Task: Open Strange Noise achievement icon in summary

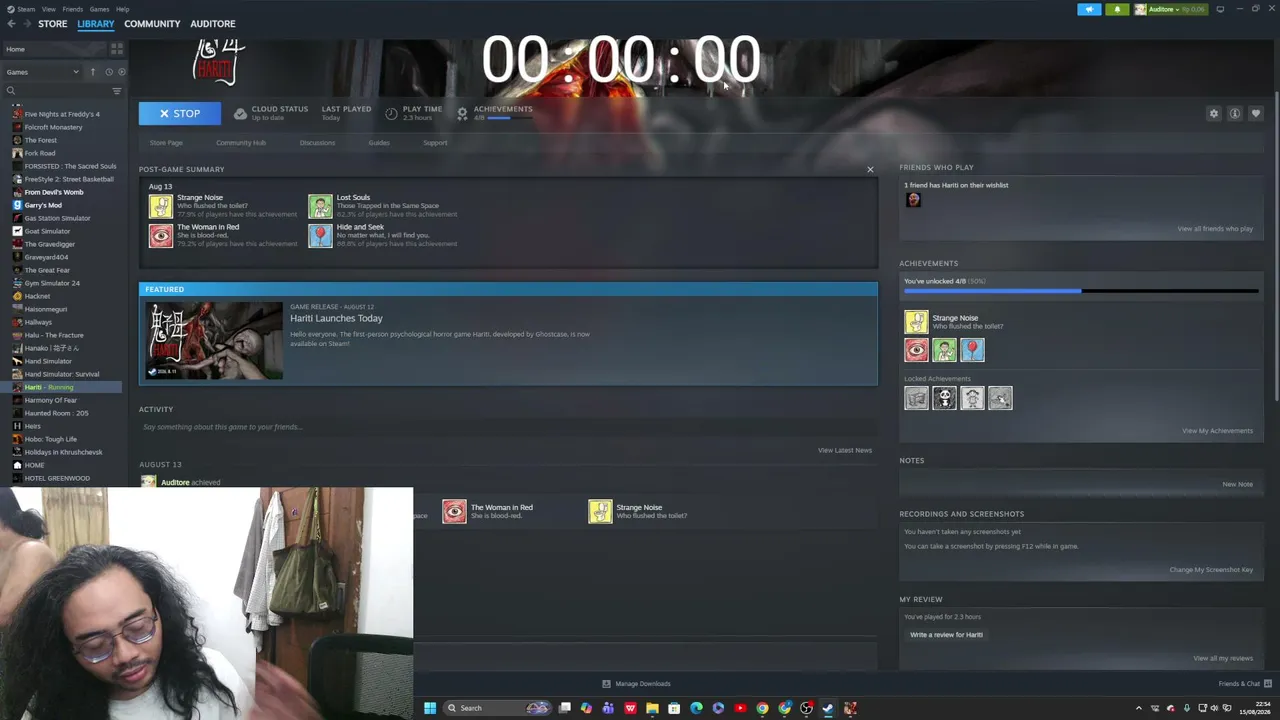Action: coord(161,206)
